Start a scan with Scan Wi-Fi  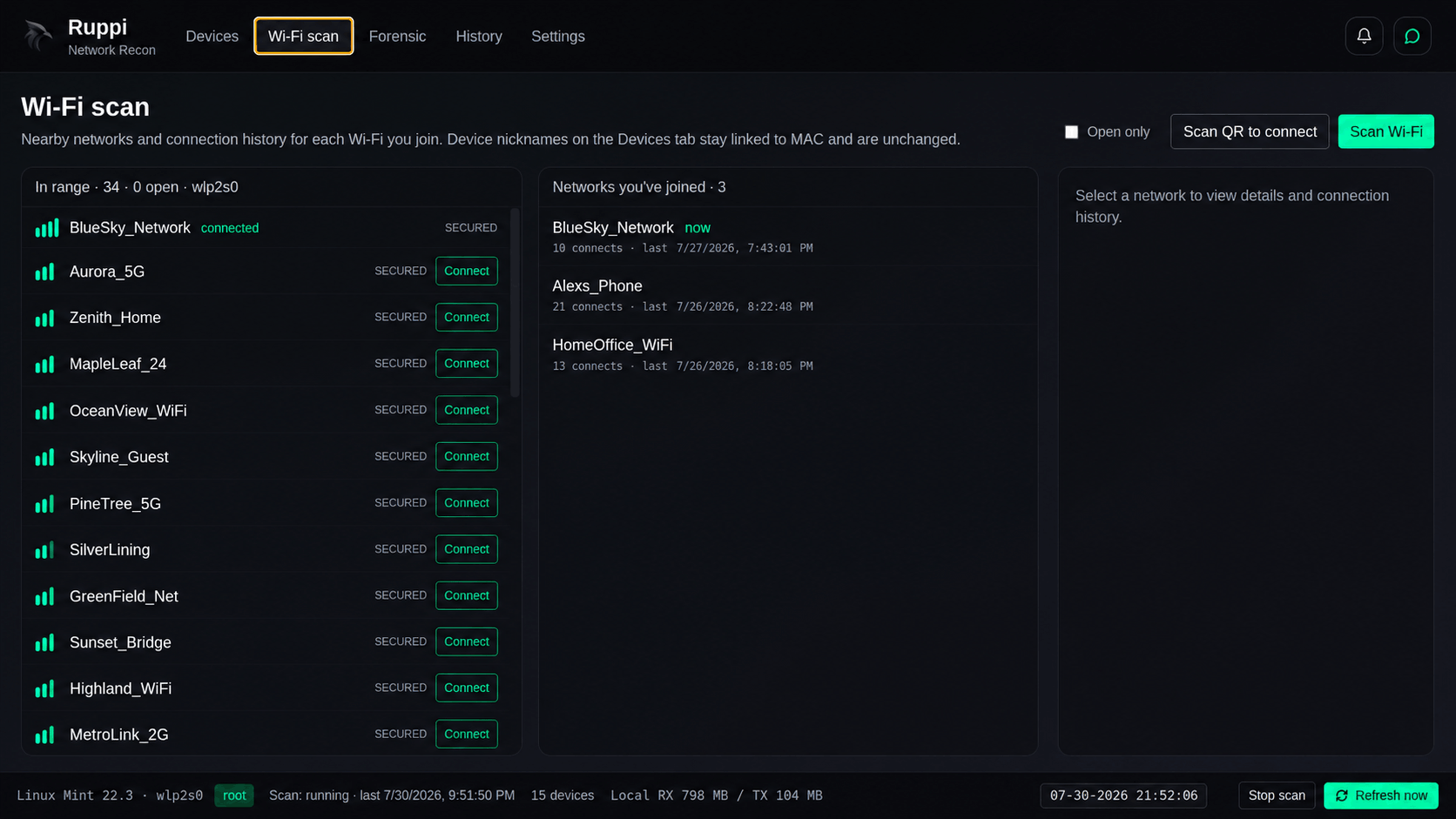tap(1385, 131)
